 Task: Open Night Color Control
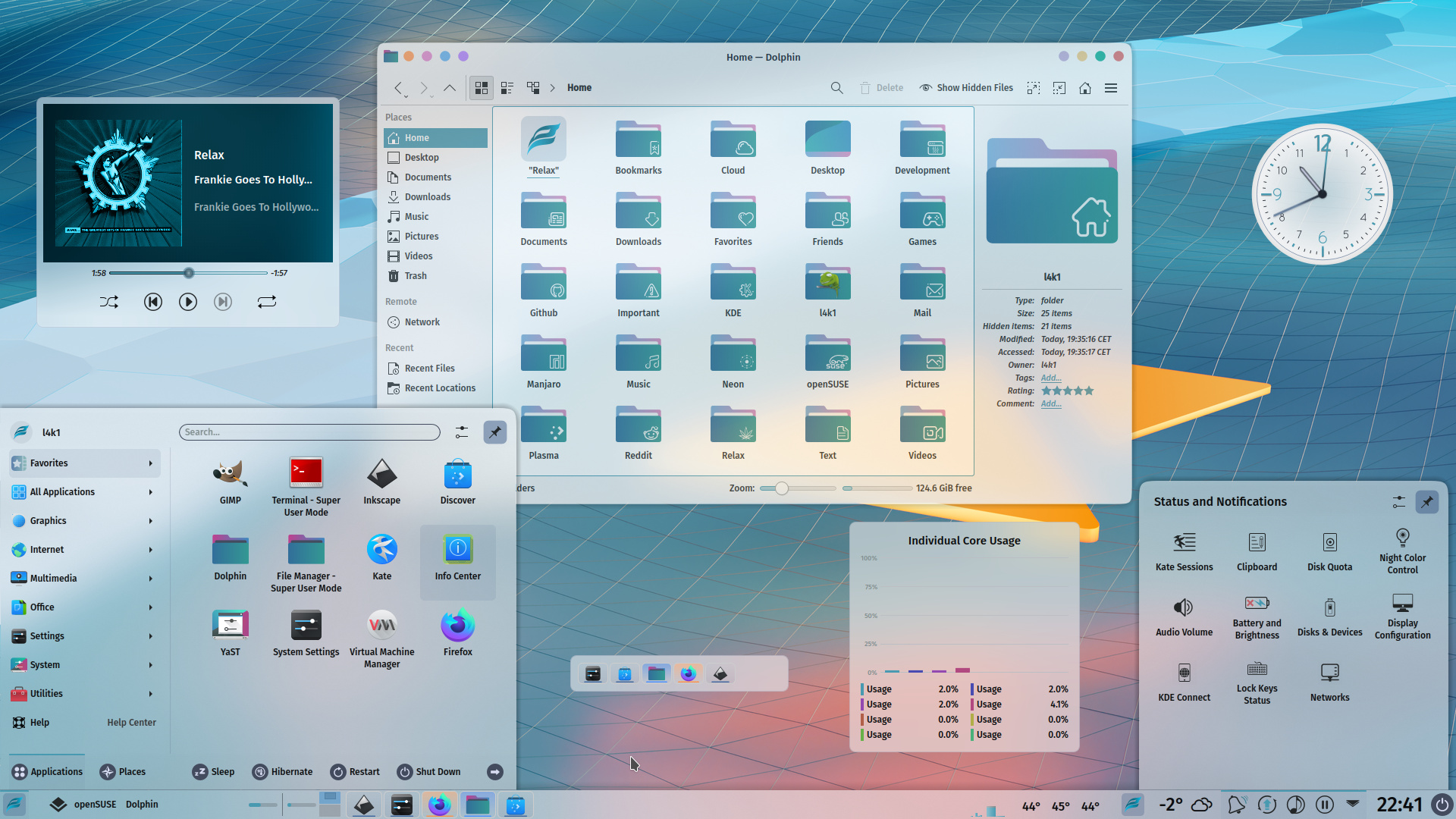tap(1402, 552)
